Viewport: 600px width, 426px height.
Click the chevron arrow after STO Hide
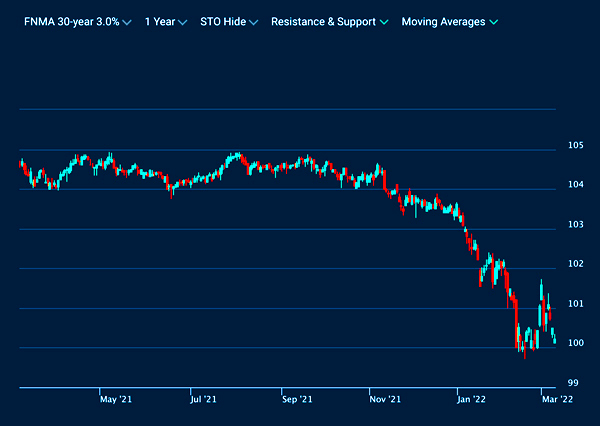pos(252,22)
